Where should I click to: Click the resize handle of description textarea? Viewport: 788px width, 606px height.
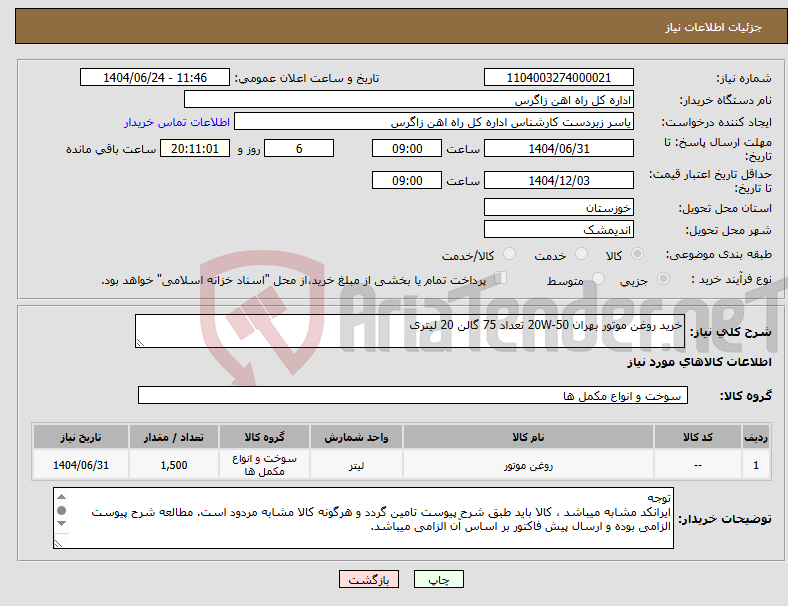click(140, 343)
